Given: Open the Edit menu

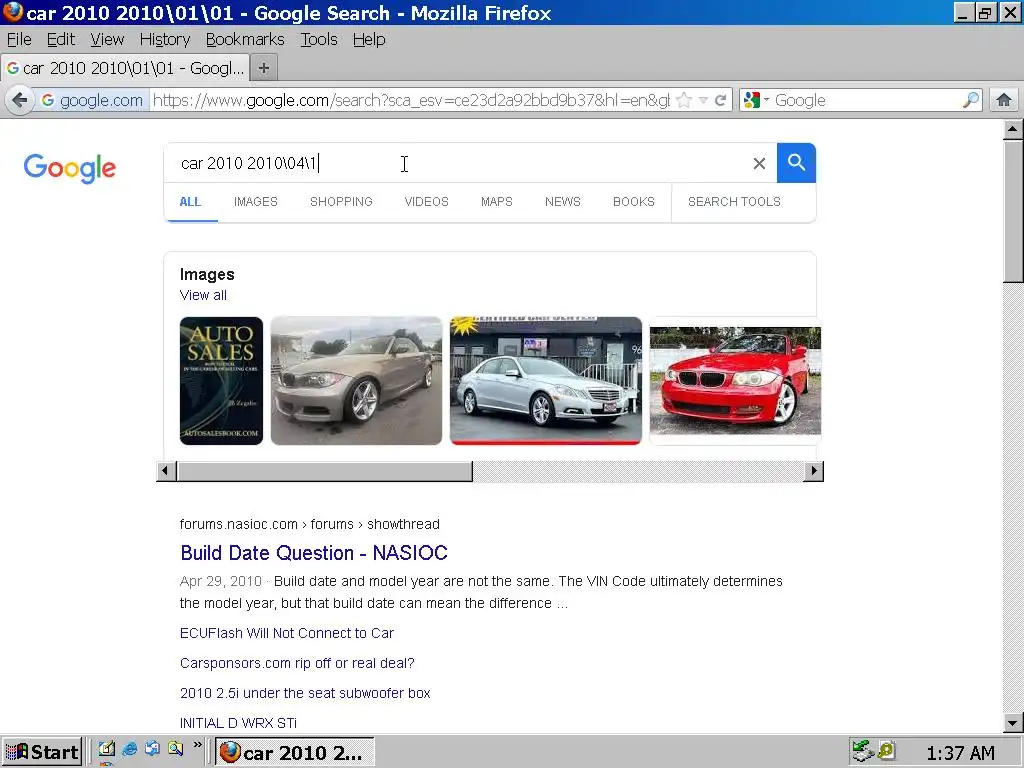Looking at the screenshot, I should [x=61, y=39].
